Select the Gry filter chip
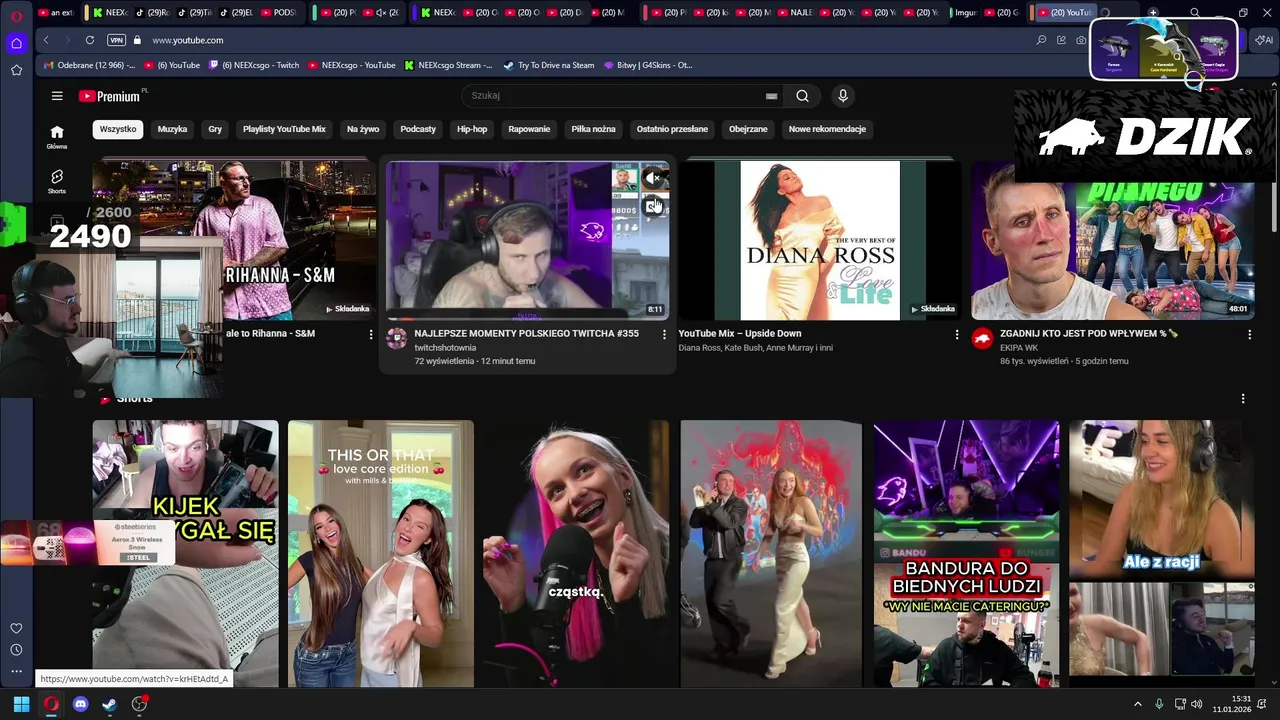 pos(215,129)
